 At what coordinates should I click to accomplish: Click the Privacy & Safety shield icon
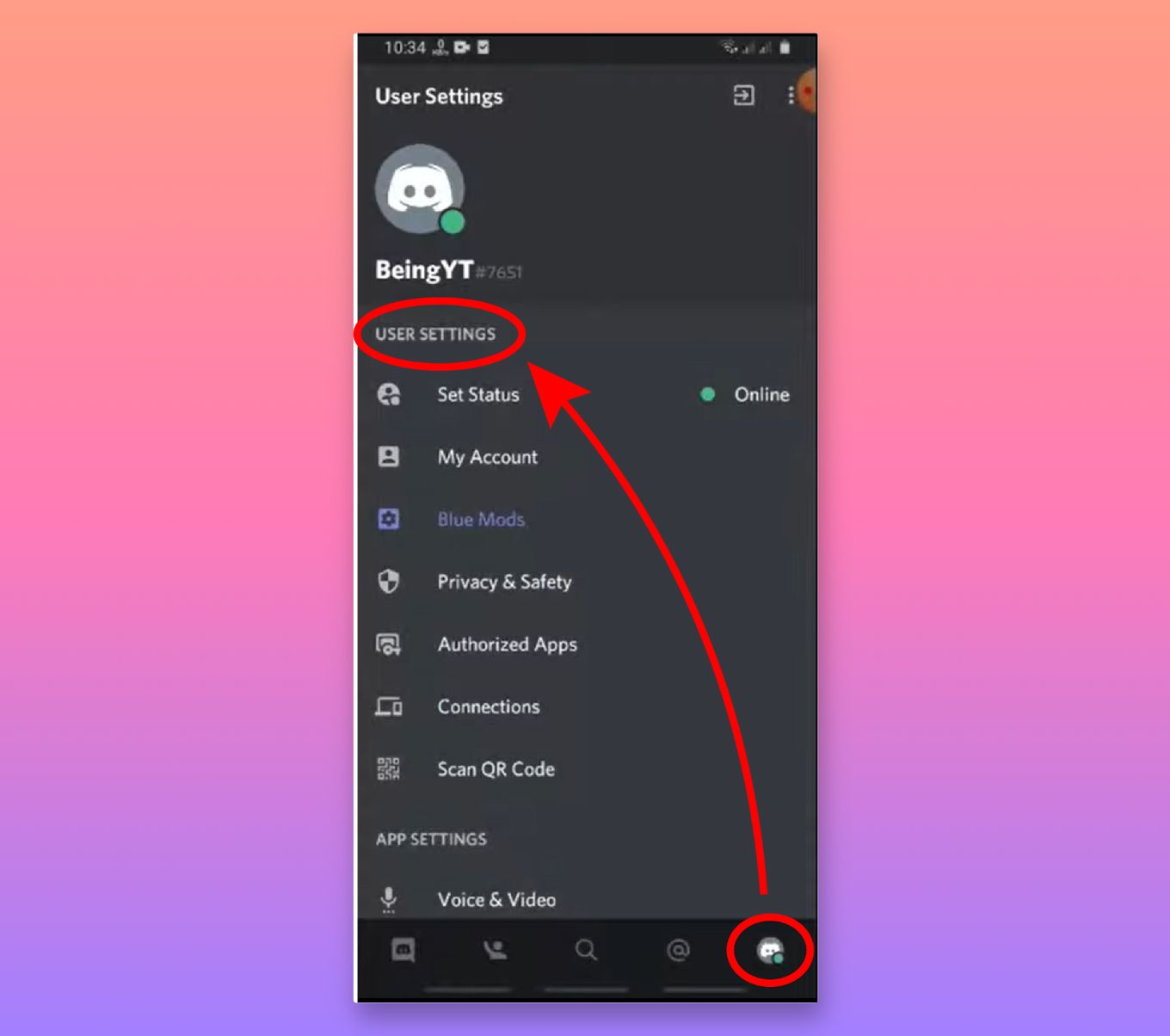coord(387,582)
